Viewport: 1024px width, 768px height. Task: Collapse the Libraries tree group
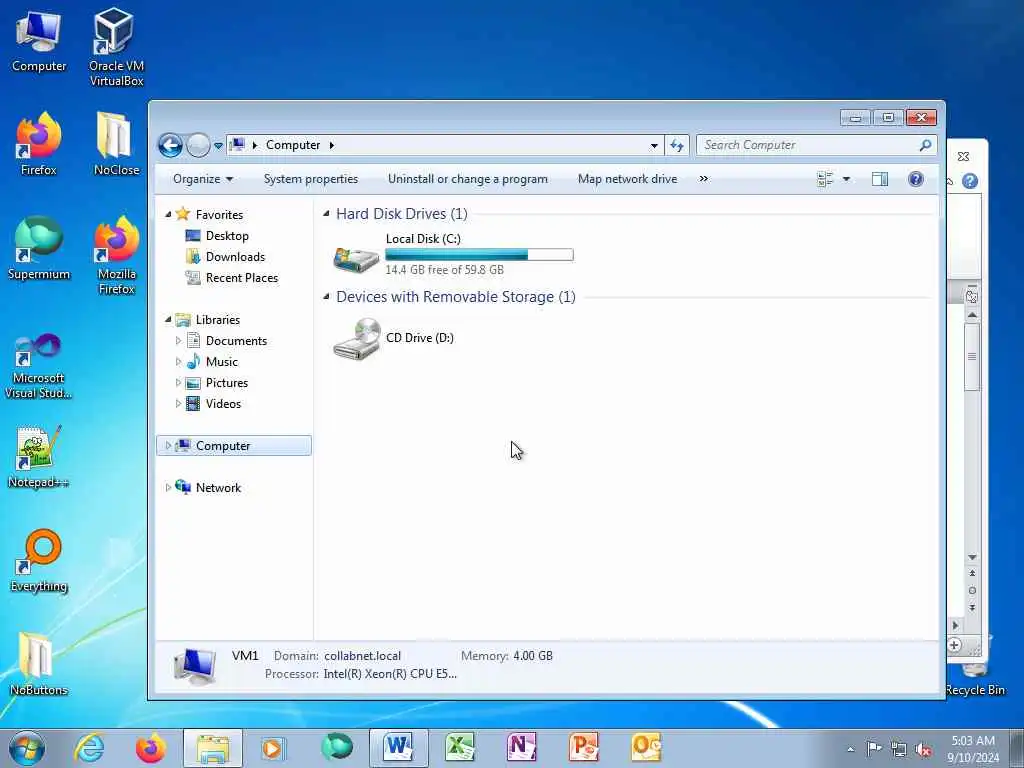coord(168,319)
